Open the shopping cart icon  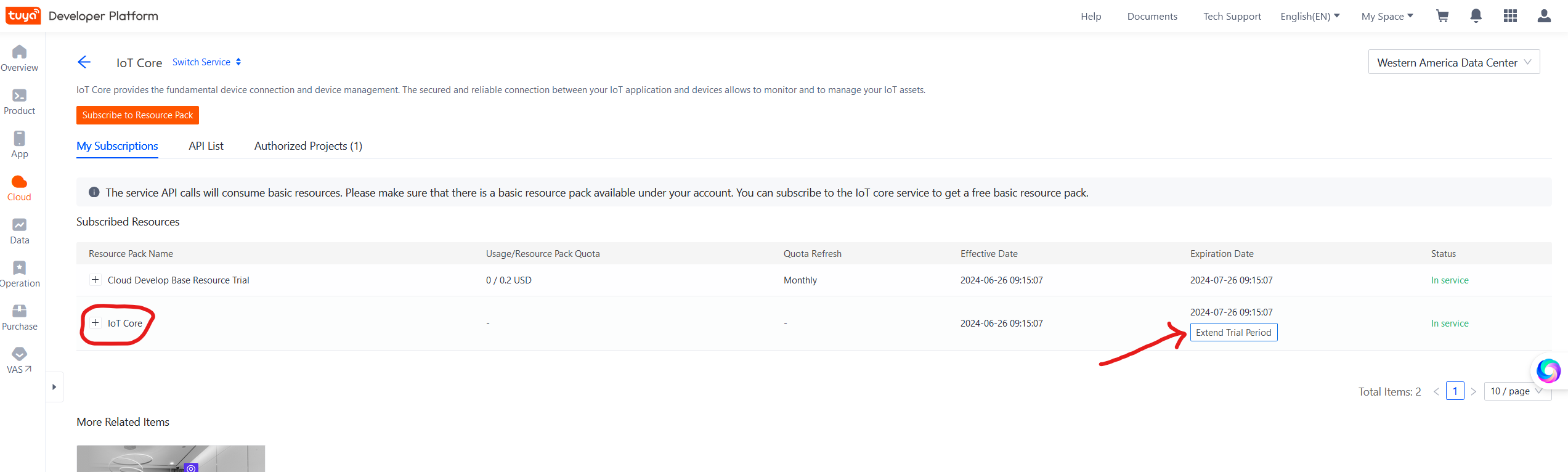(1442, 16)
